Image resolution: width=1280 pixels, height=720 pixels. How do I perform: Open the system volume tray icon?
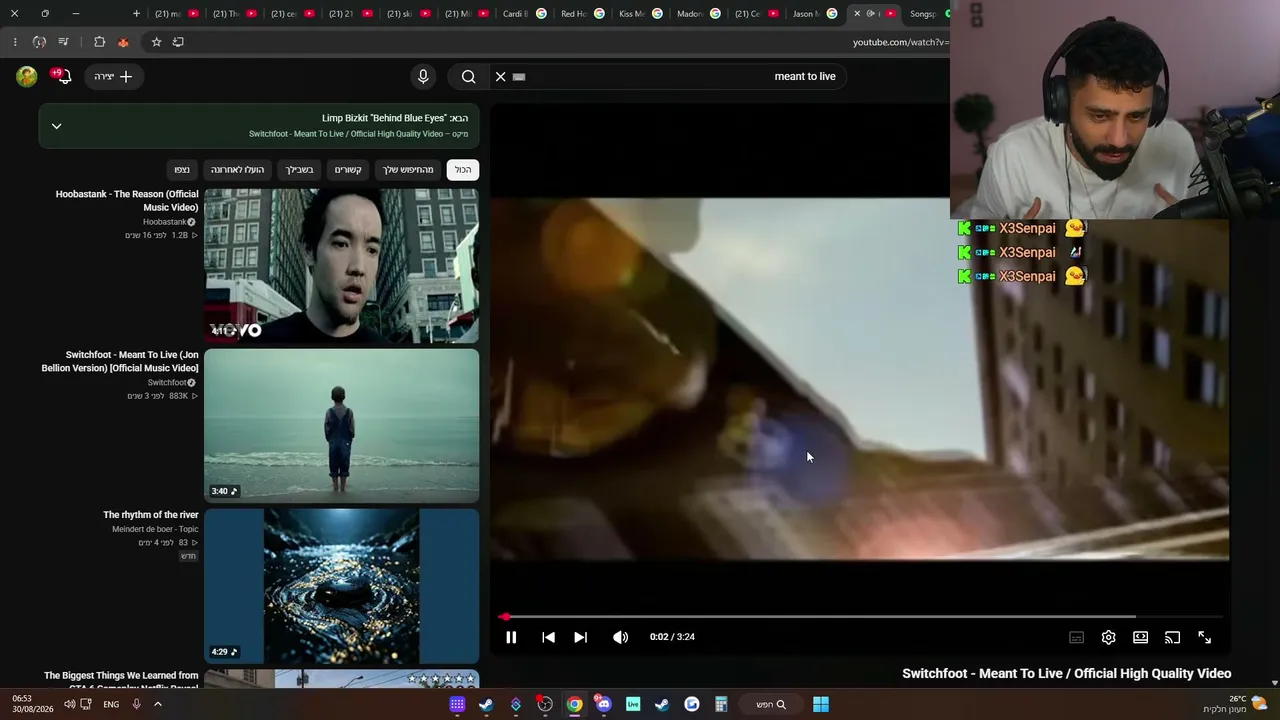[x=69, y=704]
